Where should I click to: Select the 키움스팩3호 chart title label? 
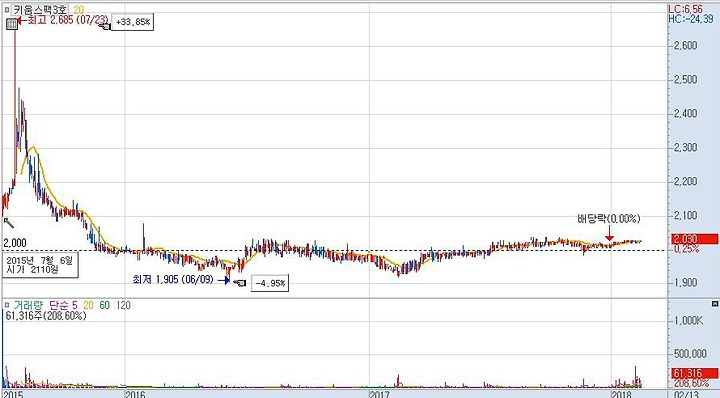(x=40, y=9)
